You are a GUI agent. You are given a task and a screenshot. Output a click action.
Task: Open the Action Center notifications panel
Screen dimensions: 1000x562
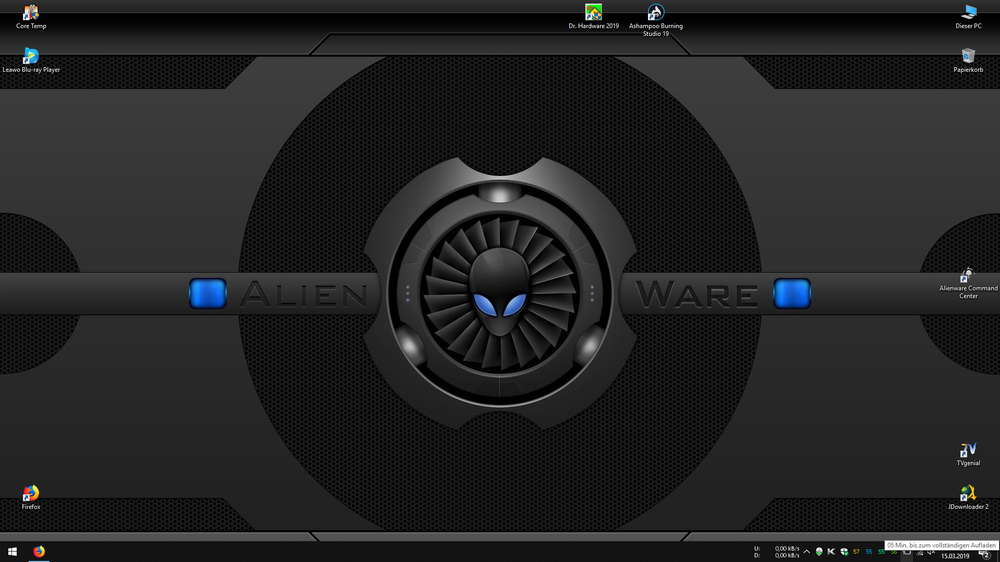[985, 553]
